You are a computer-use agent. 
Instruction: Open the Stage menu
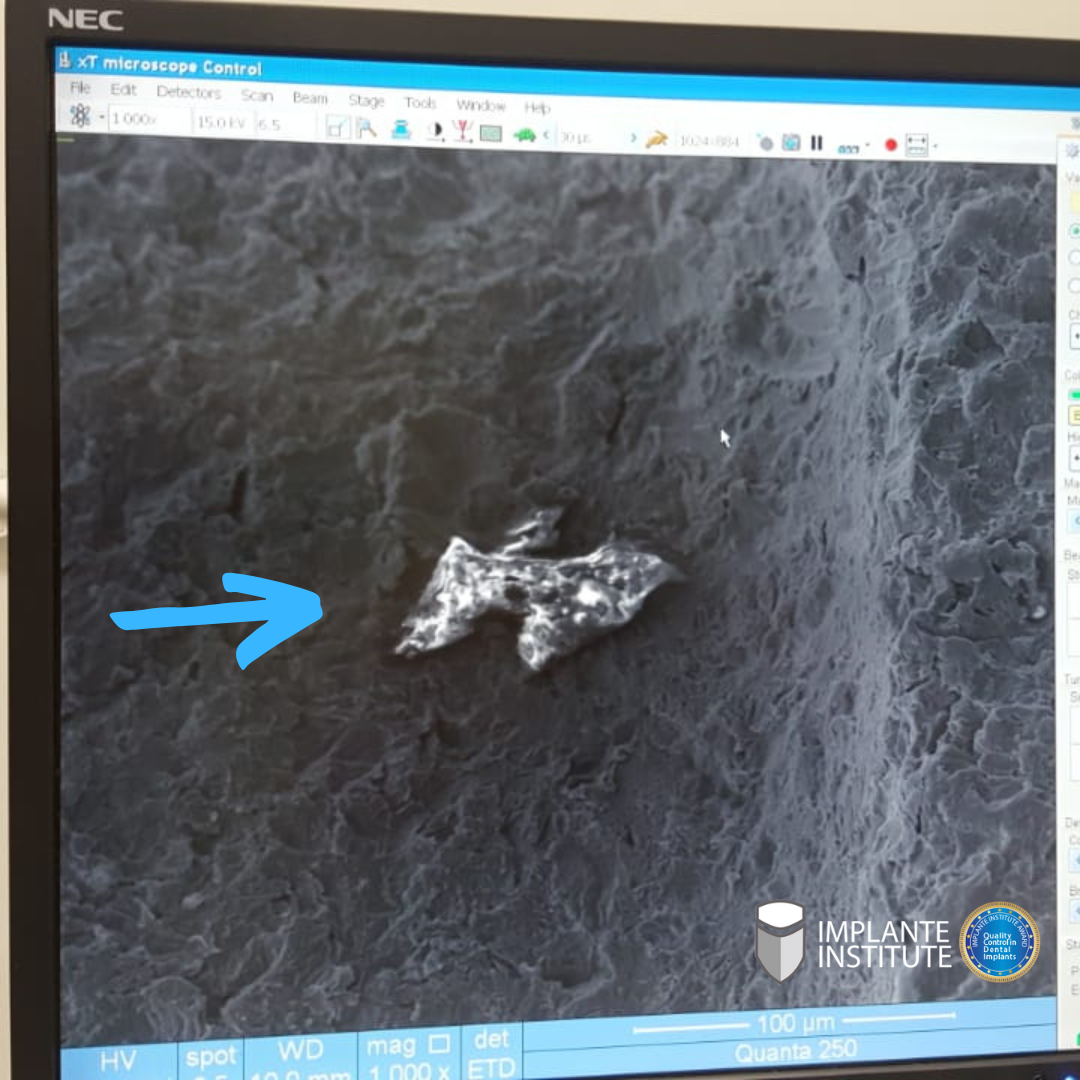pyautogui.click(x=366, y=101)
